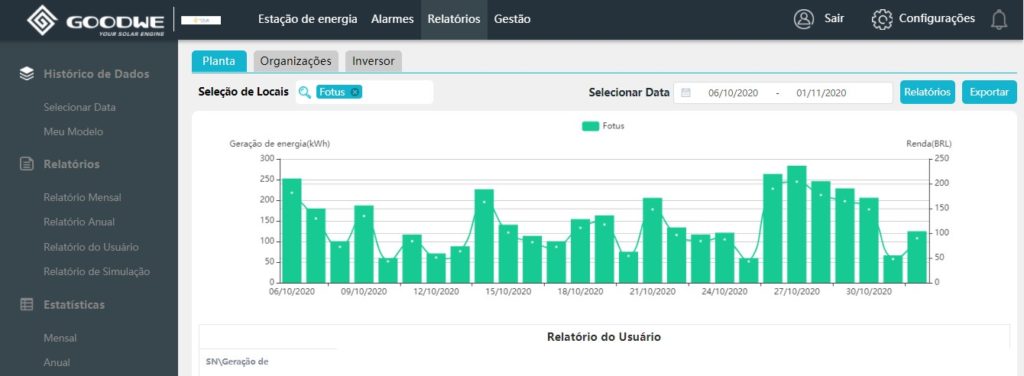Click the GoodWe logo
1024x376 pixels.
pos(95,20)
